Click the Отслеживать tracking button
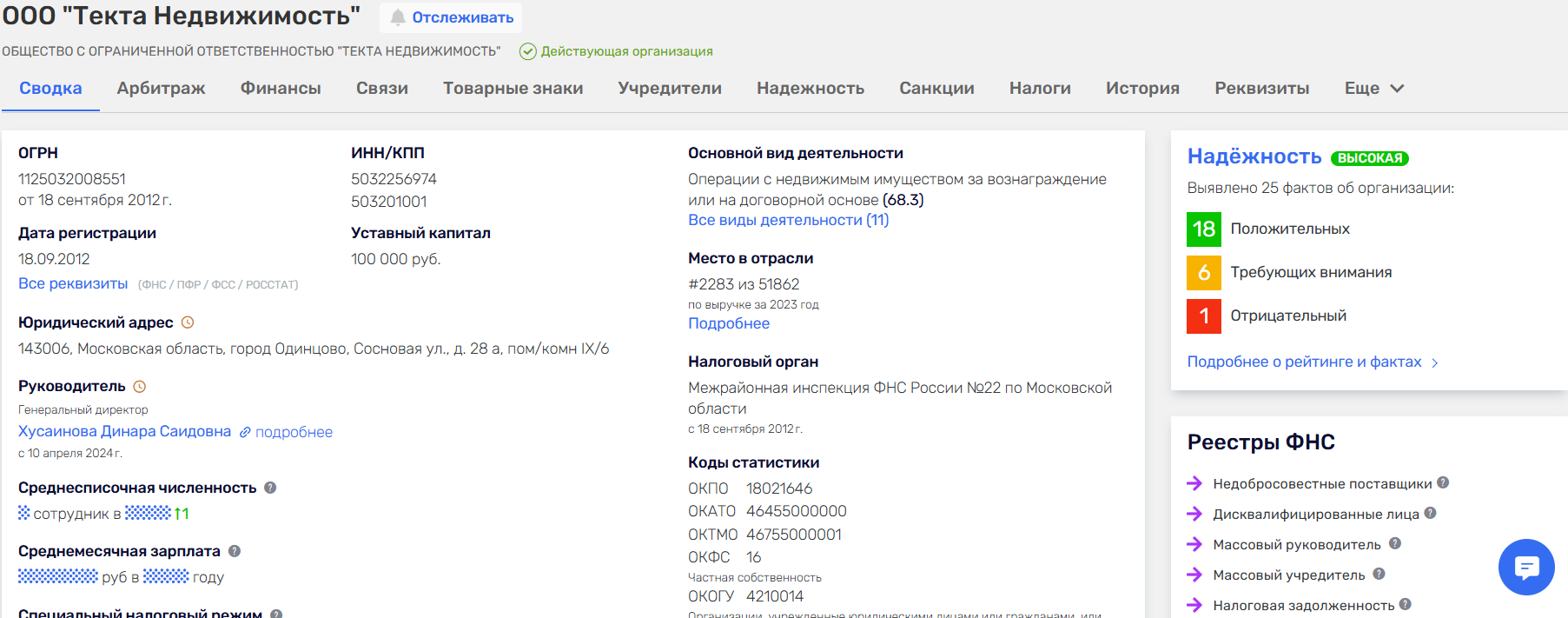Image resolution: width=1568 pixels, height=618 pixels. point(451,17)
